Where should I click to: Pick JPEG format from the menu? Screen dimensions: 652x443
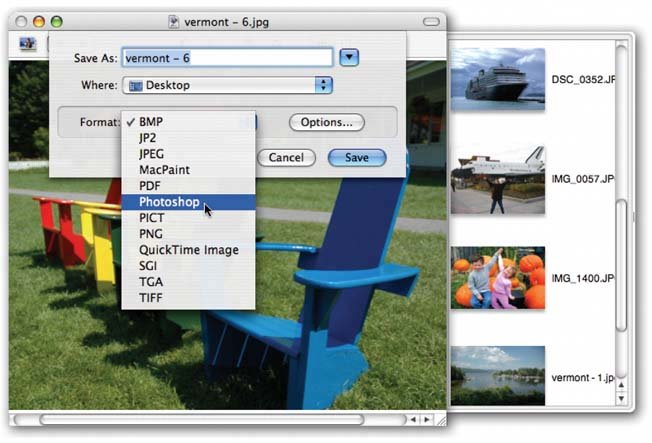click(188, 154)
